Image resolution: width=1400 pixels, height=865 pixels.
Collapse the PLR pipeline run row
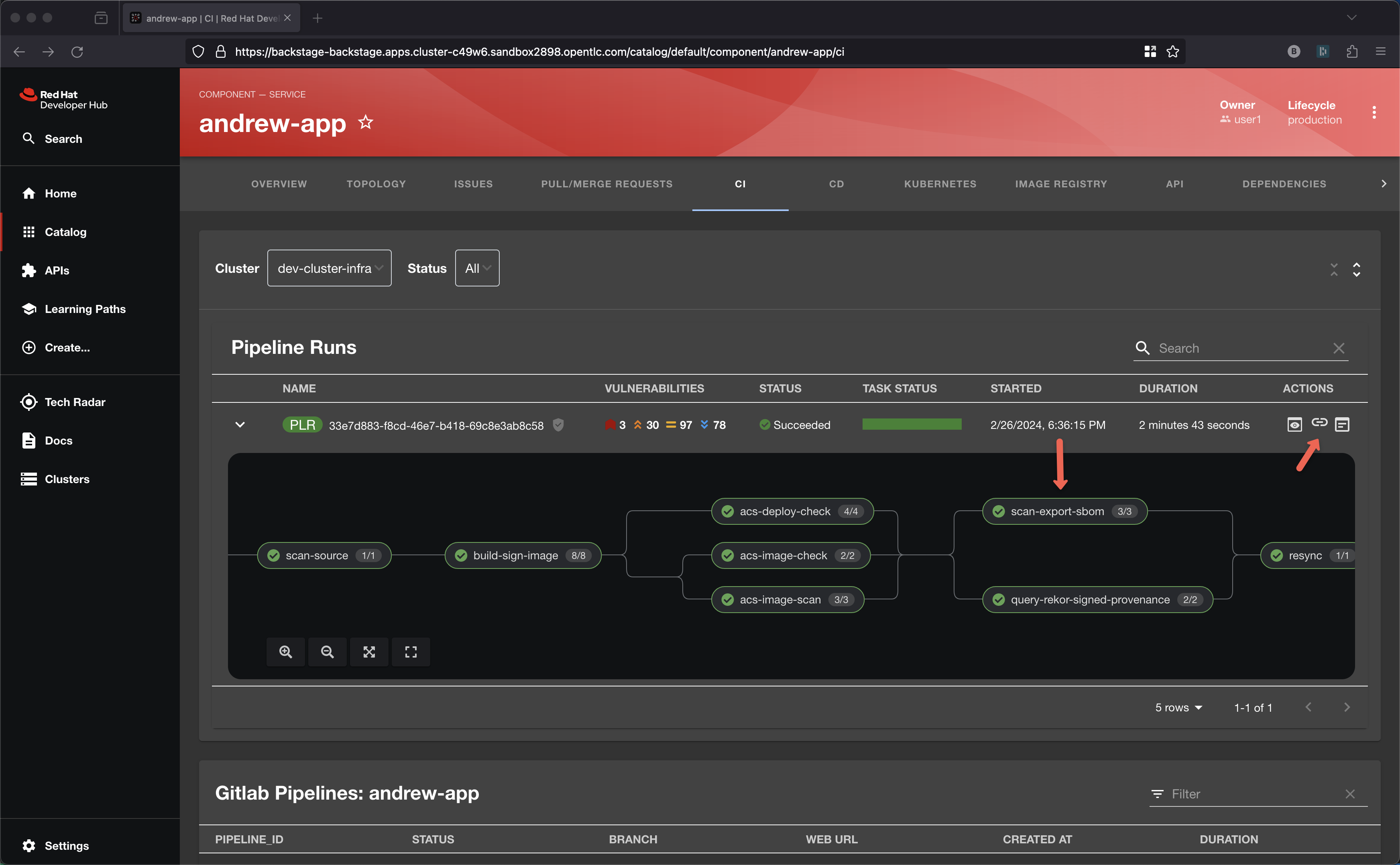coord(240,424)
